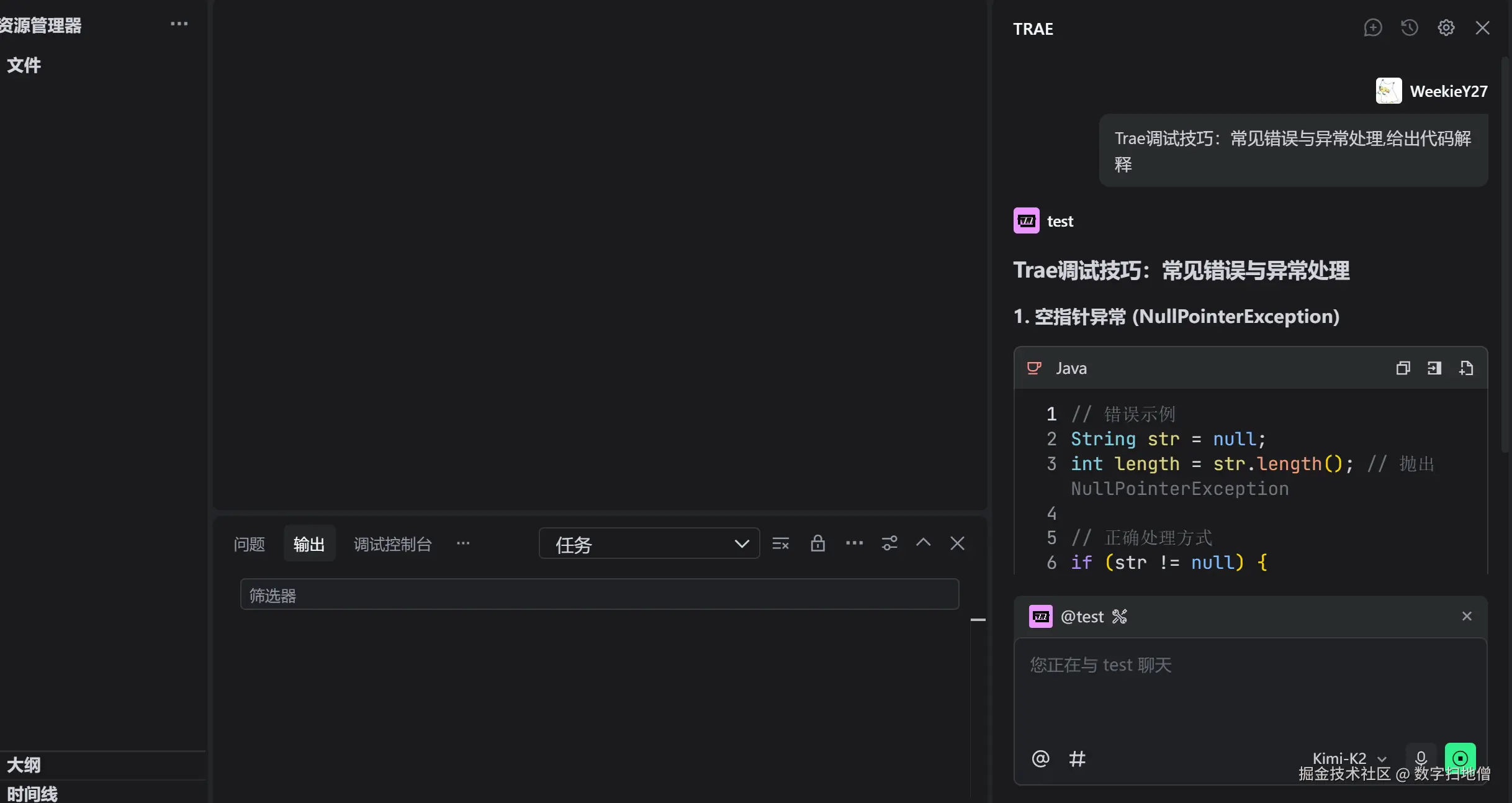Clear the output panel contents
The width and height of the screenshot is (1512, 803).
pos(781,543)
